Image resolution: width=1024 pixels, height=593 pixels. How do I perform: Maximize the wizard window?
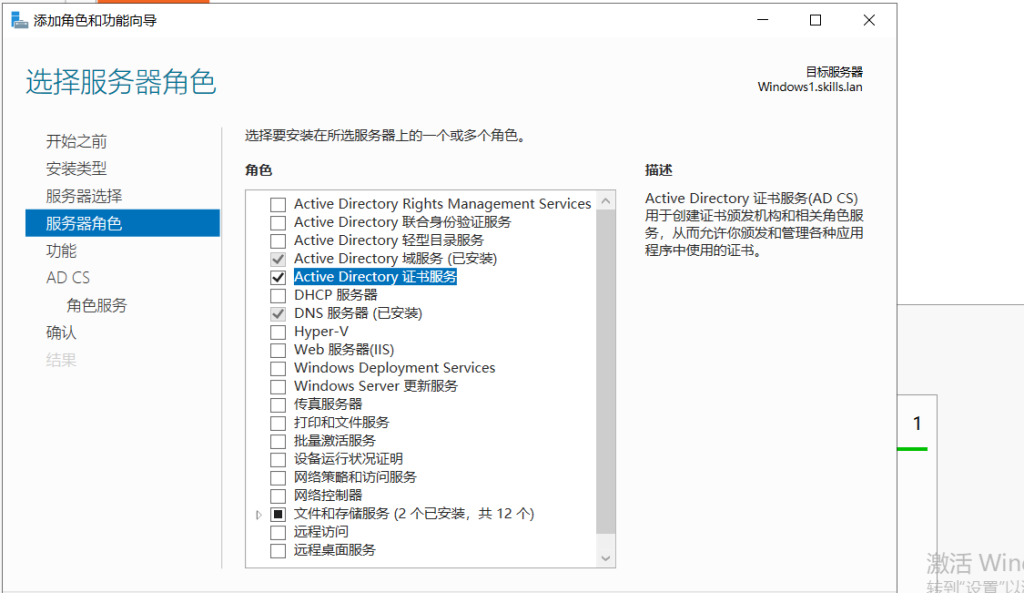[815, 20]
